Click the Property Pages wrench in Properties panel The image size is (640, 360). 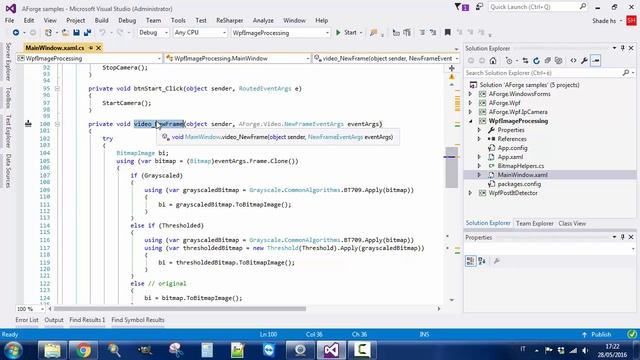click(496, 261)
